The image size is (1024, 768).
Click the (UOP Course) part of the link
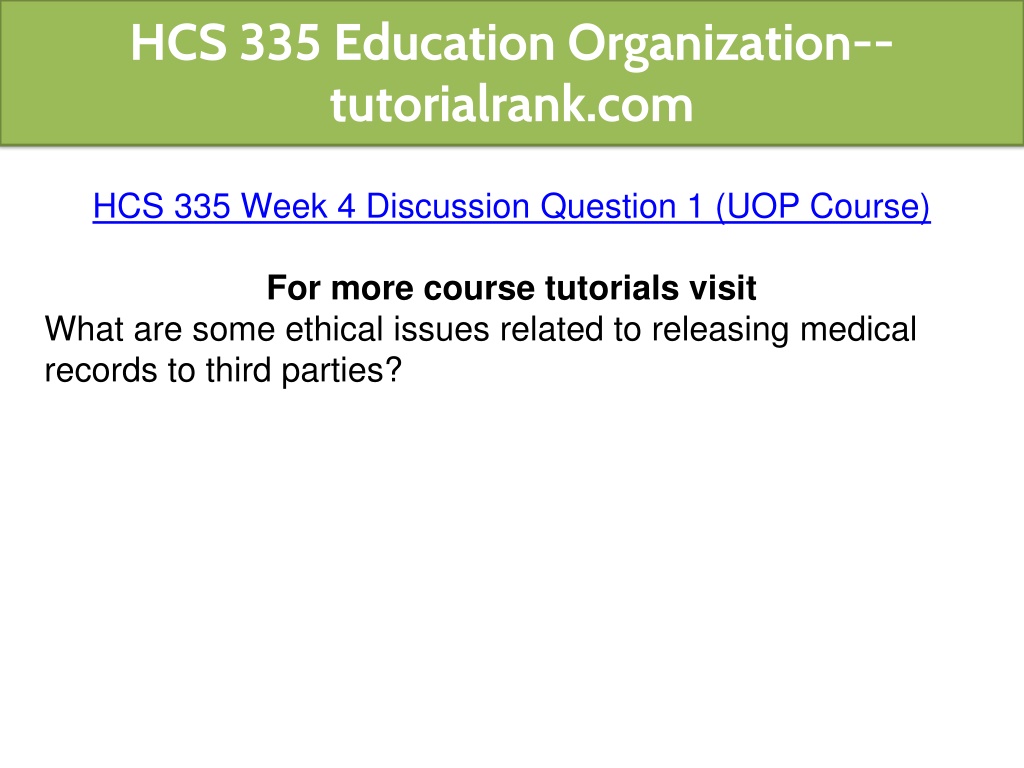(823, 206)
